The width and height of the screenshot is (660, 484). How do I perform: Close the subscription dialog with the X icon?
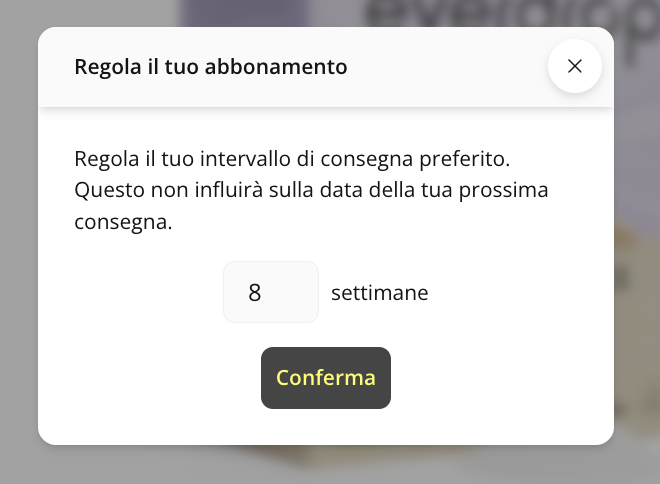575,66
